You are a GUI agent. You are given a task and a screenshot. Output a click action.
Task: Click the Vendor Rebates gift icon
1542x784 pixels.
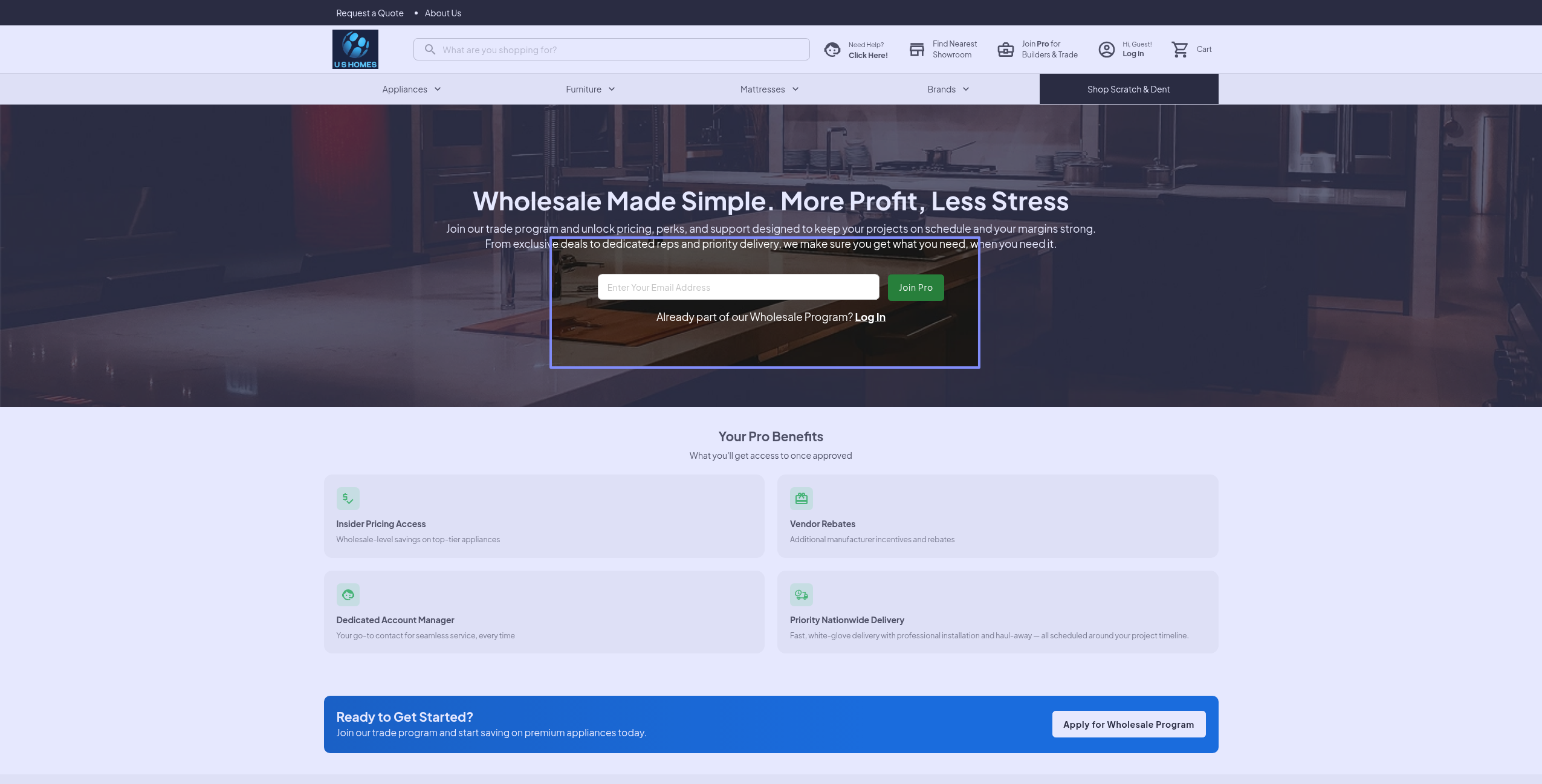801,499
